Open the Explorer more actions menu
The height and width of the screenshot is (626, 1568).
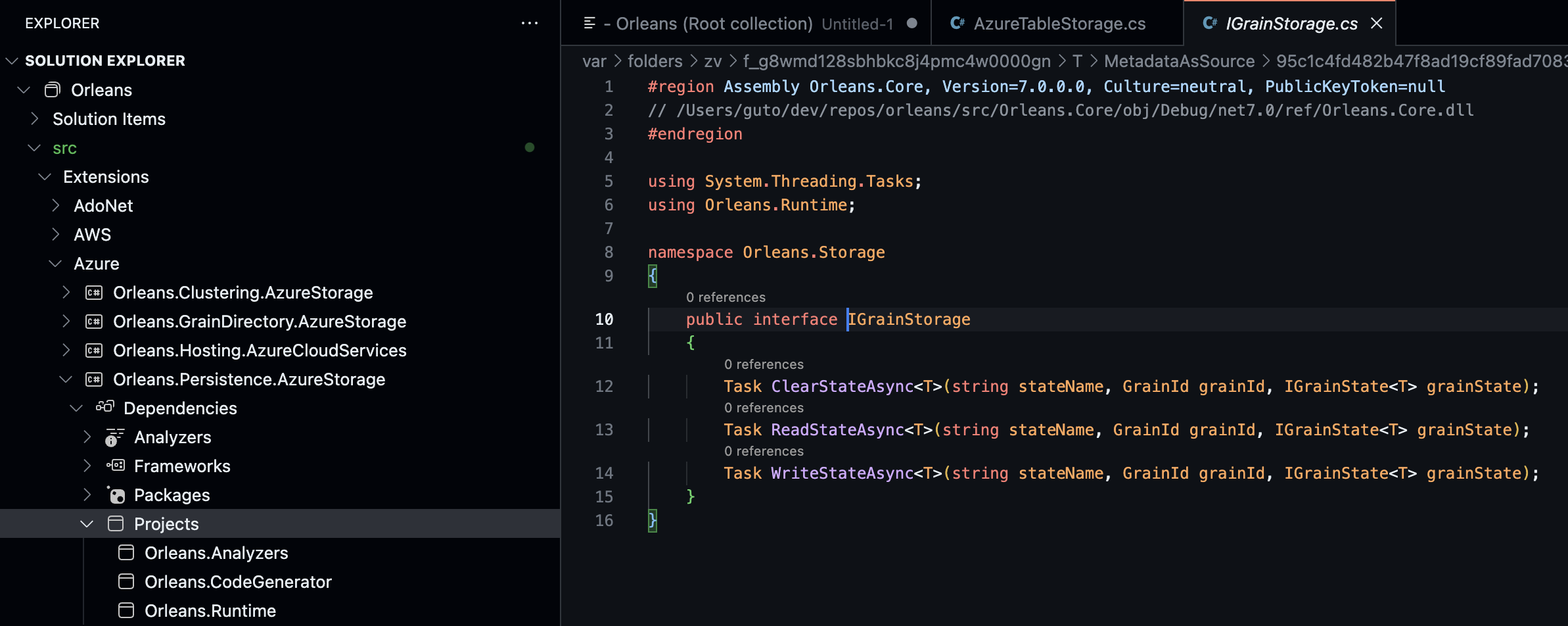[530, 23]
